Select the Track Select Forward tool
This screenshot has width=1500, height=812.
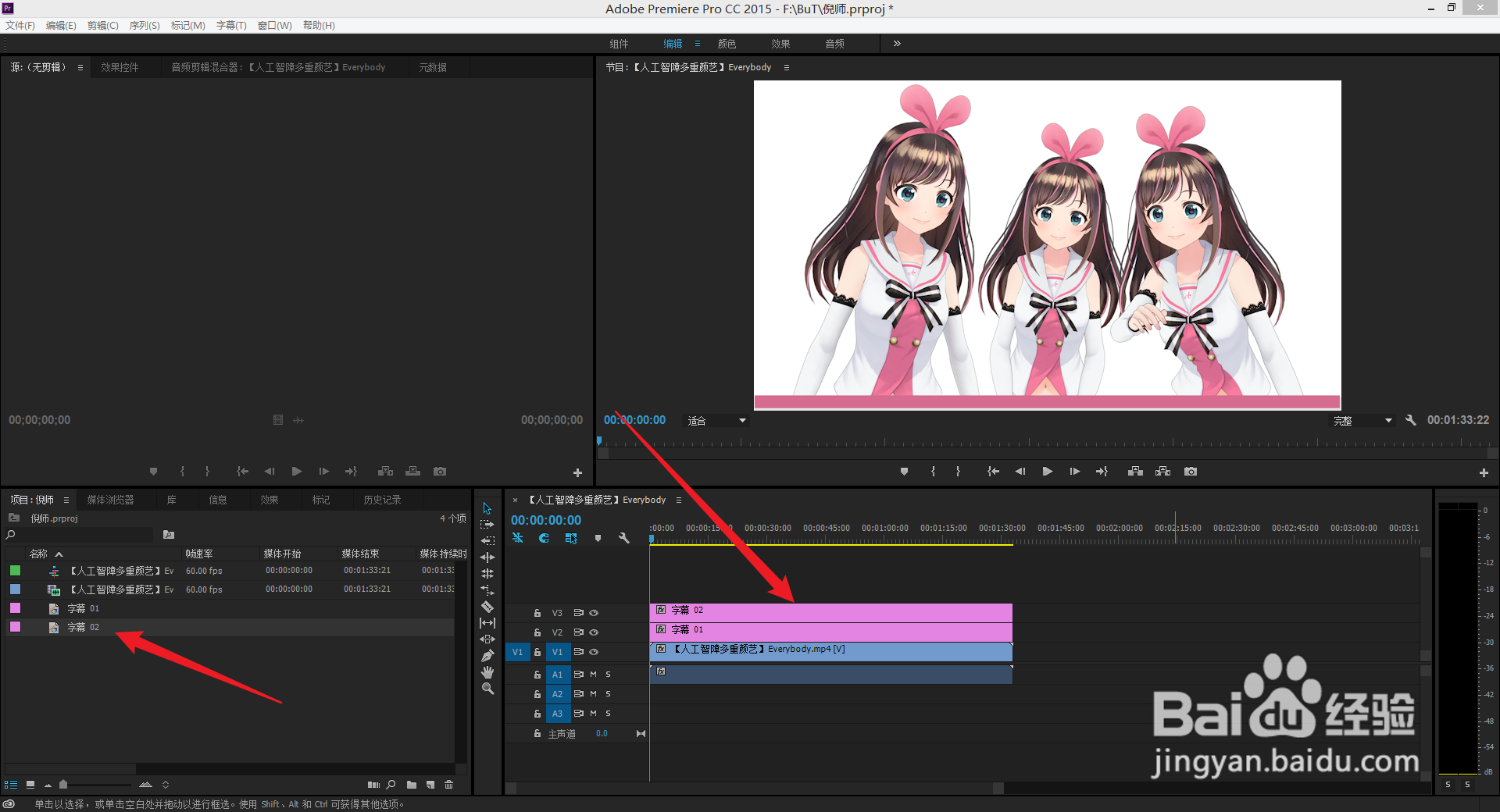(487, 525)
